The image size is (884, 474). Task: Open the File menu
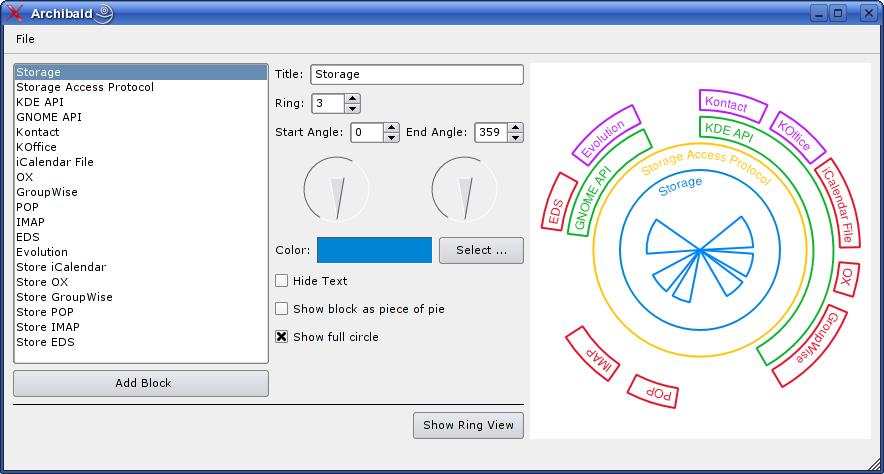(25, 39)
